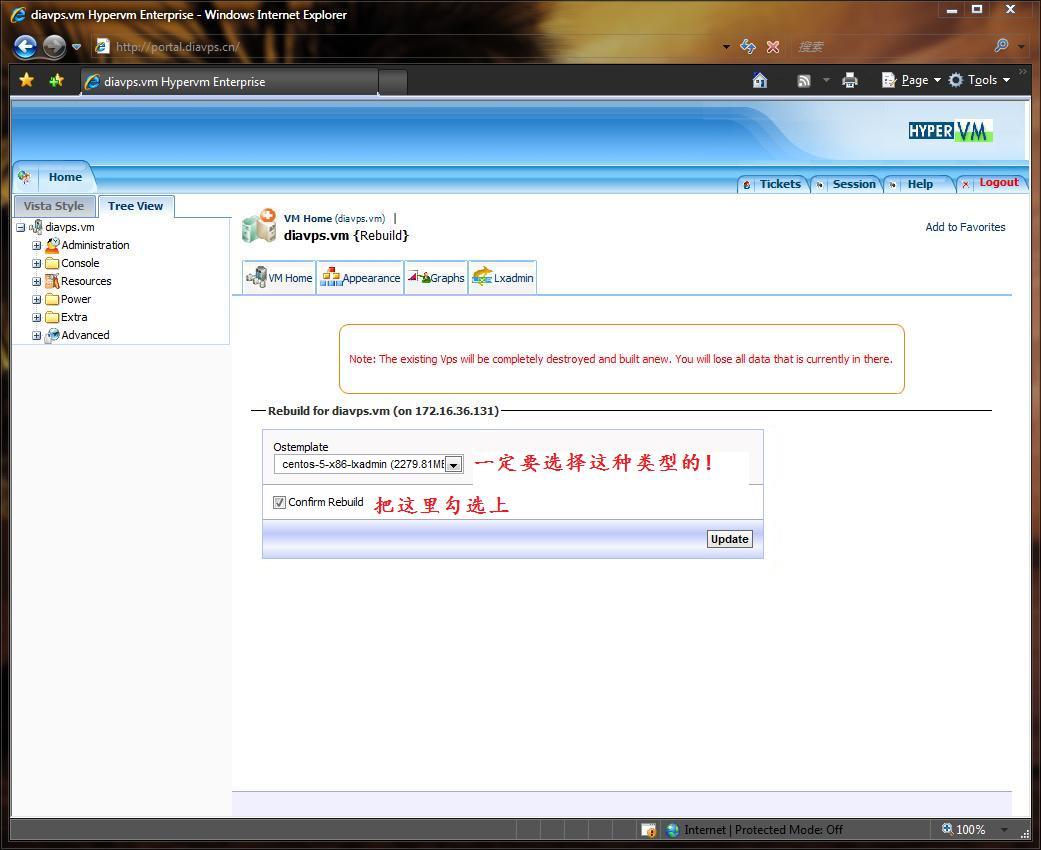
Task: Open the Tools menu
Action: pos(979,80)
